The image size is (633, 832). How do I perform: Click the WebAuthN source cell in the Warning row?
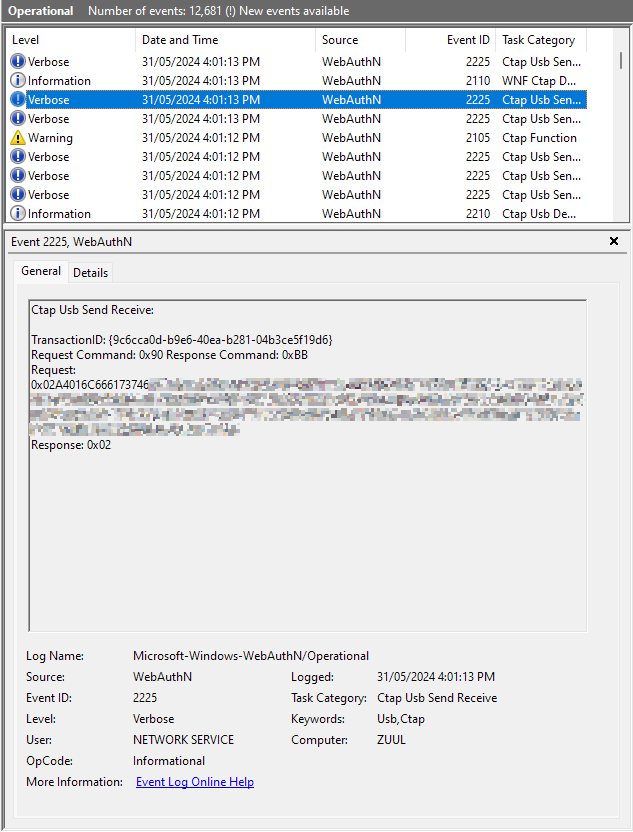tap(351, 138)
